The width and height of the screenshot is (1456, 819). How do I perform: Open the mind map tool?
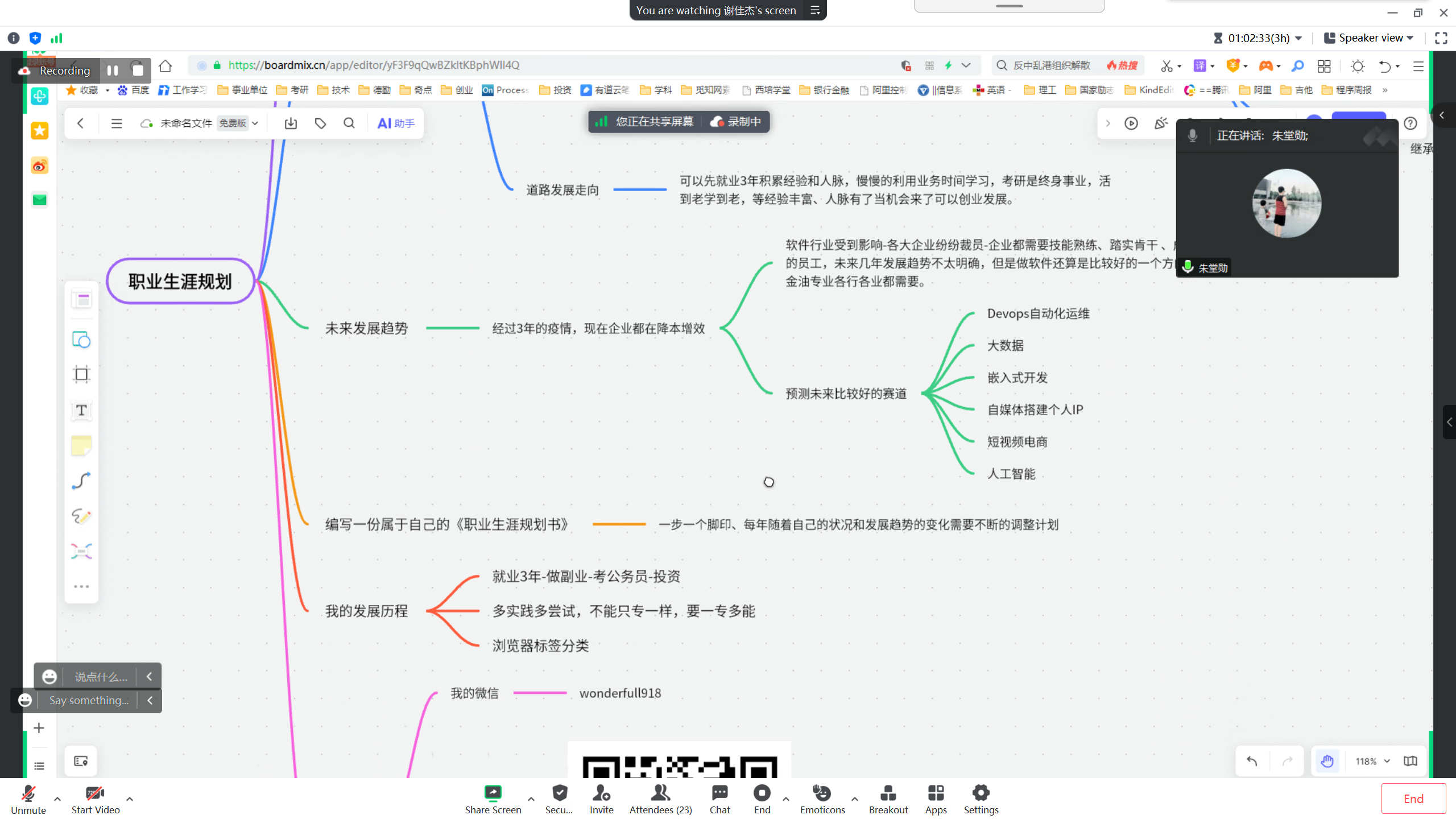pyautogui.click(x=81, y=551)
